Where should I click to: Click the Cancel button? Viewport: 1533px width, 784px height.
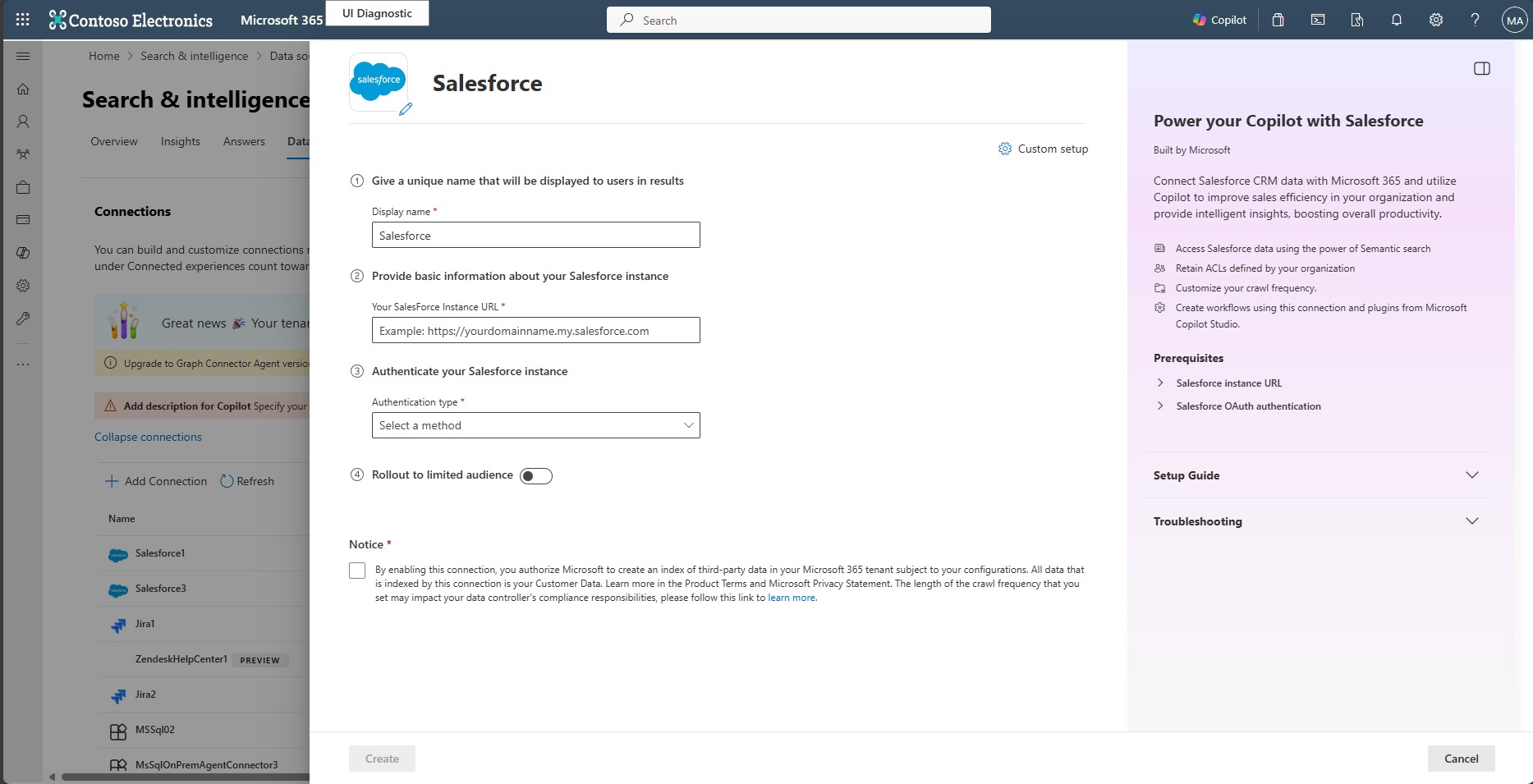click(x=1461, y=758)
